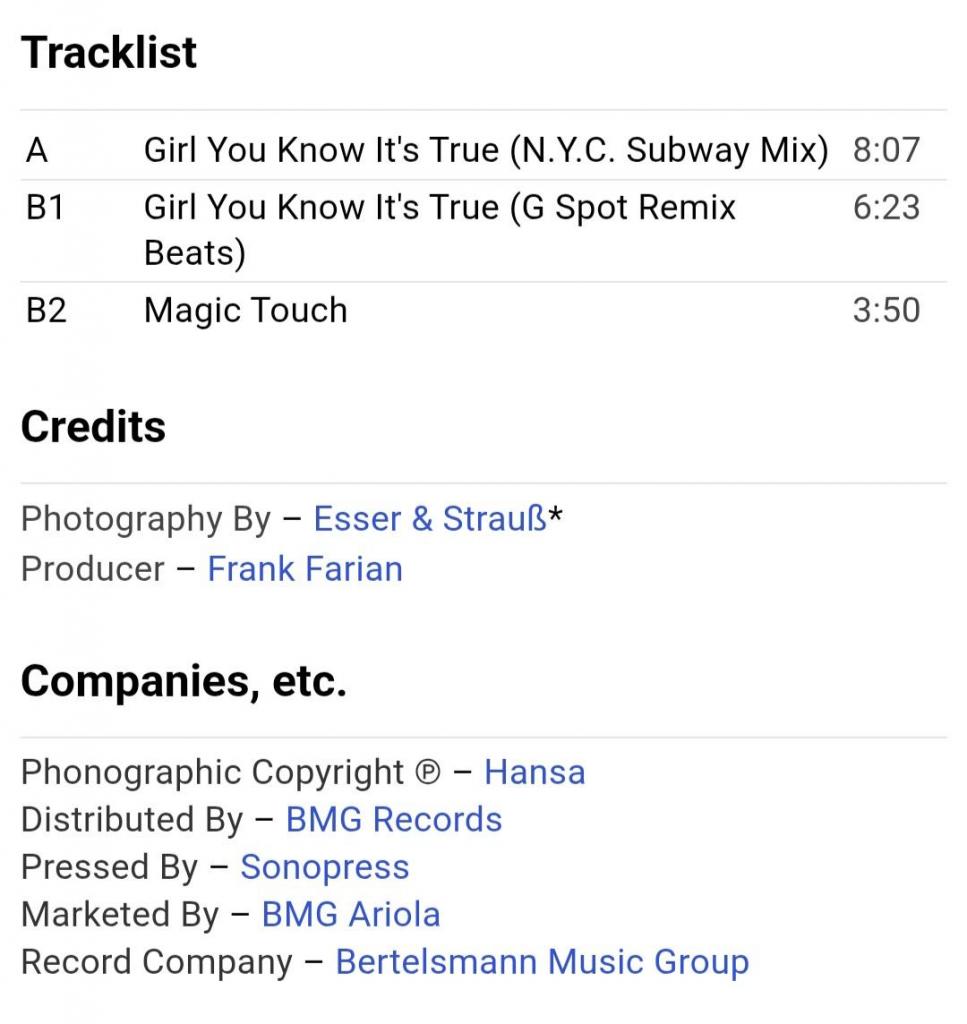Click the 6:23 track duration
This screenshot has width=967, height=1024.
885,208
